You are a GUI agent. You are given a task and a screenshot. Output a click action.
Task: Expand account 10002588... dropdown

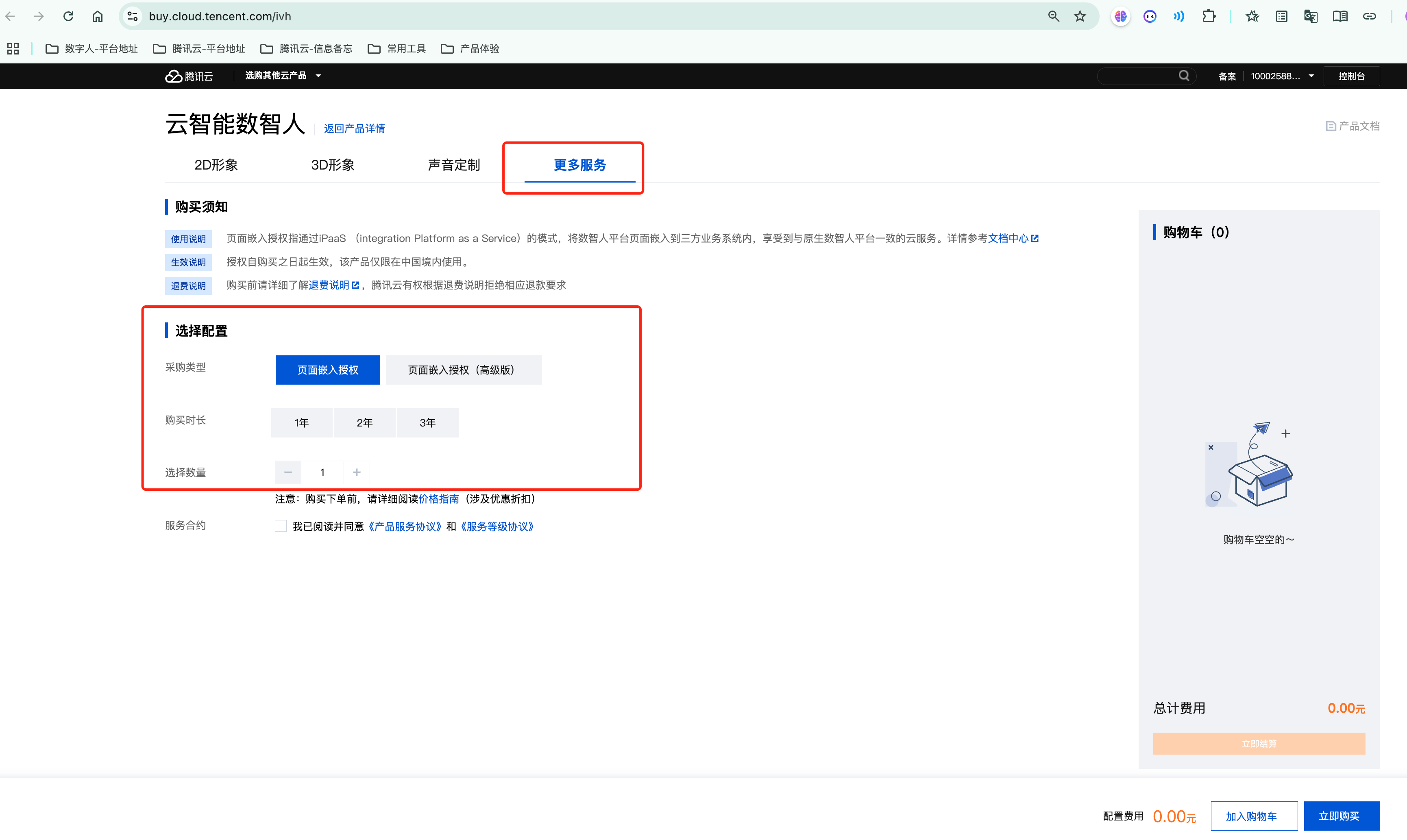1282,76
